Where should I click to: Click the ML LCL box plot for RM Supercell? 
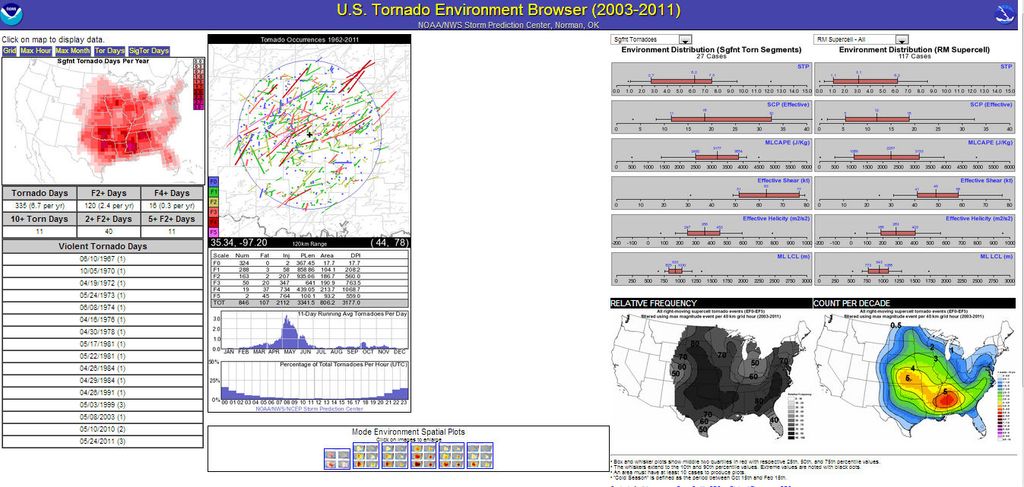coord(915,268)
